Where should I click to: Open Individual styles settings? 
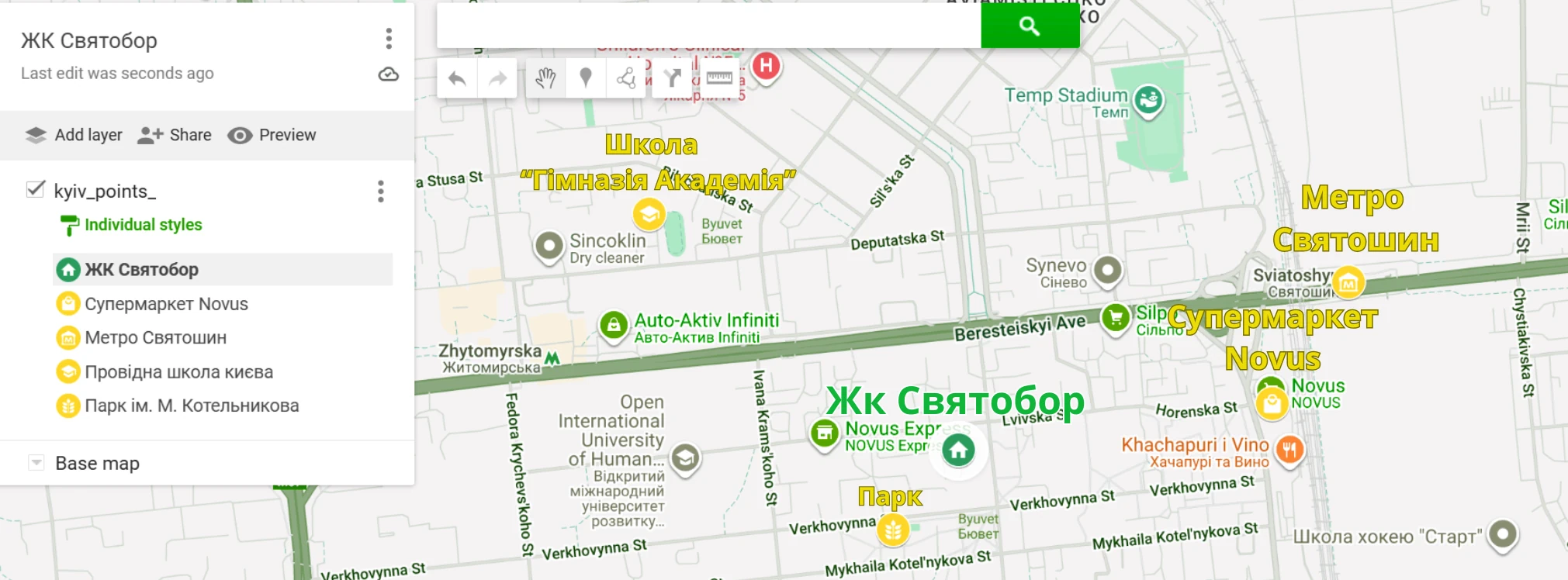[x=143, y=225]
